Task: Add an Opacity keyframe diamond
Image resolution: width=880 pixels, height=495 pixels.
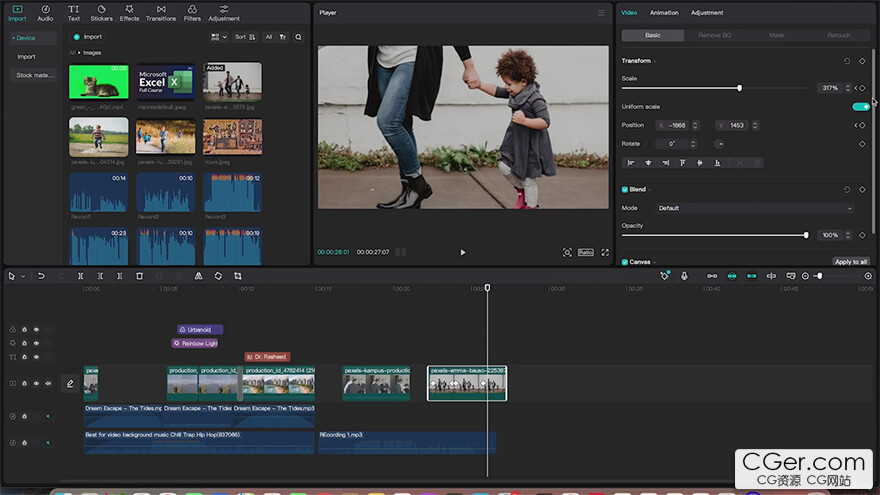Action: 862,235
